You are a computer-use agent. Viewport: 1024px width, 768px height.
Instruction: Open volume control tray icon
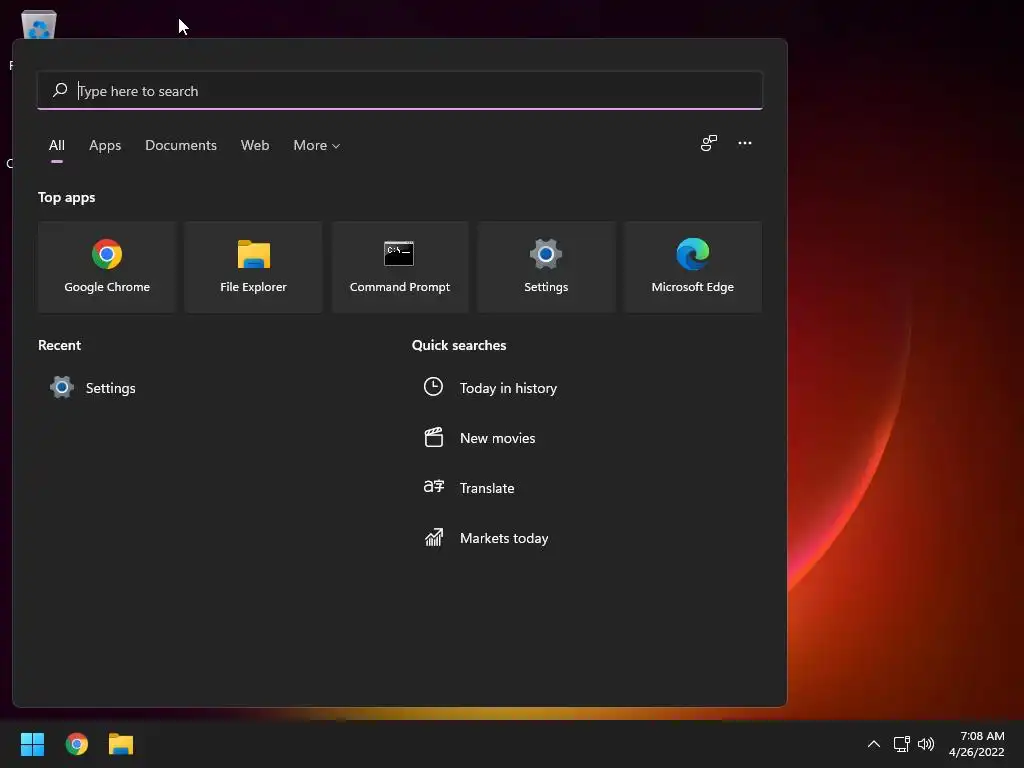tap(925, 744)
